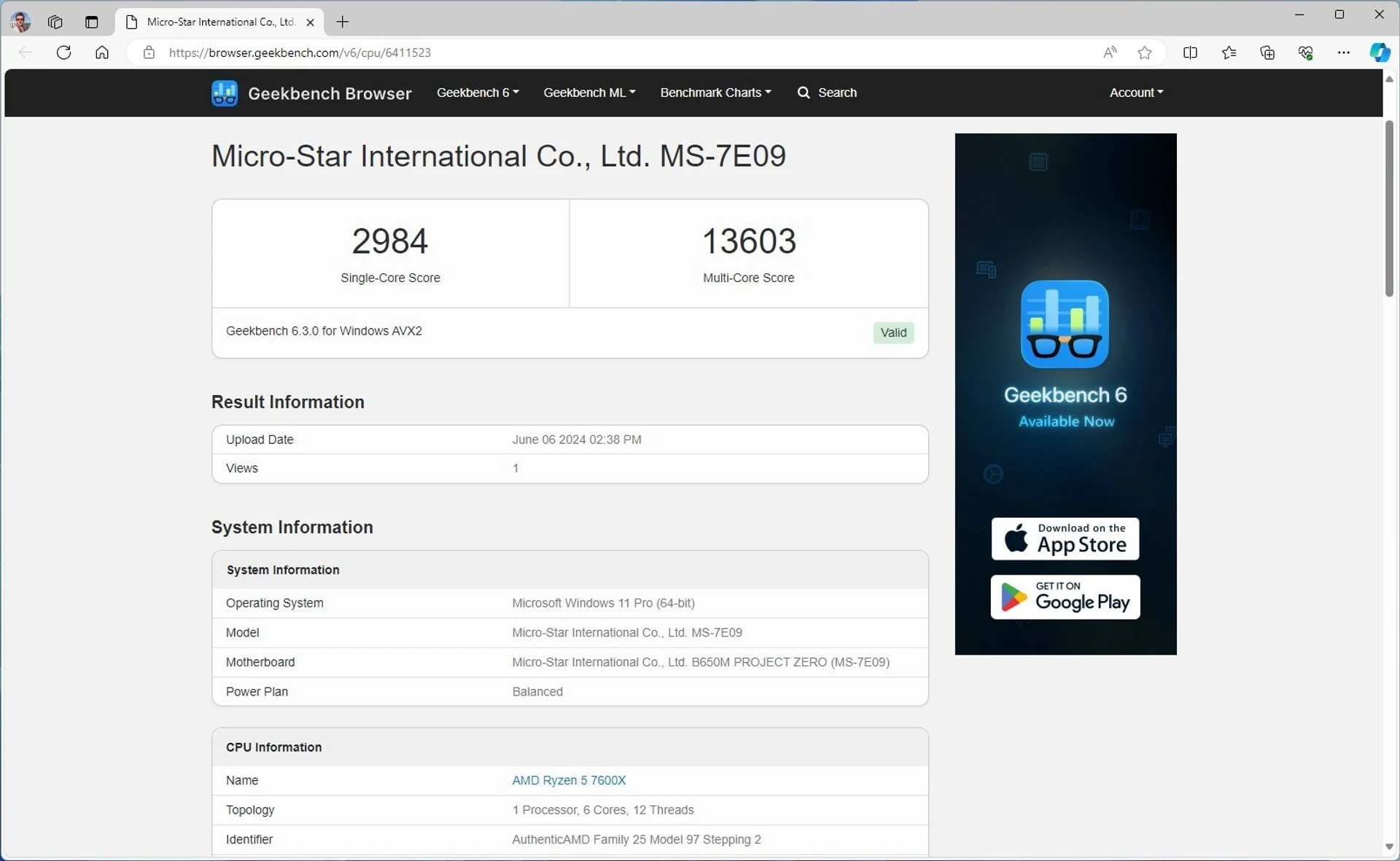Click AuthenticAMD Family 25 identifier value
This screenshot has height=861, width=1400.
637,839
